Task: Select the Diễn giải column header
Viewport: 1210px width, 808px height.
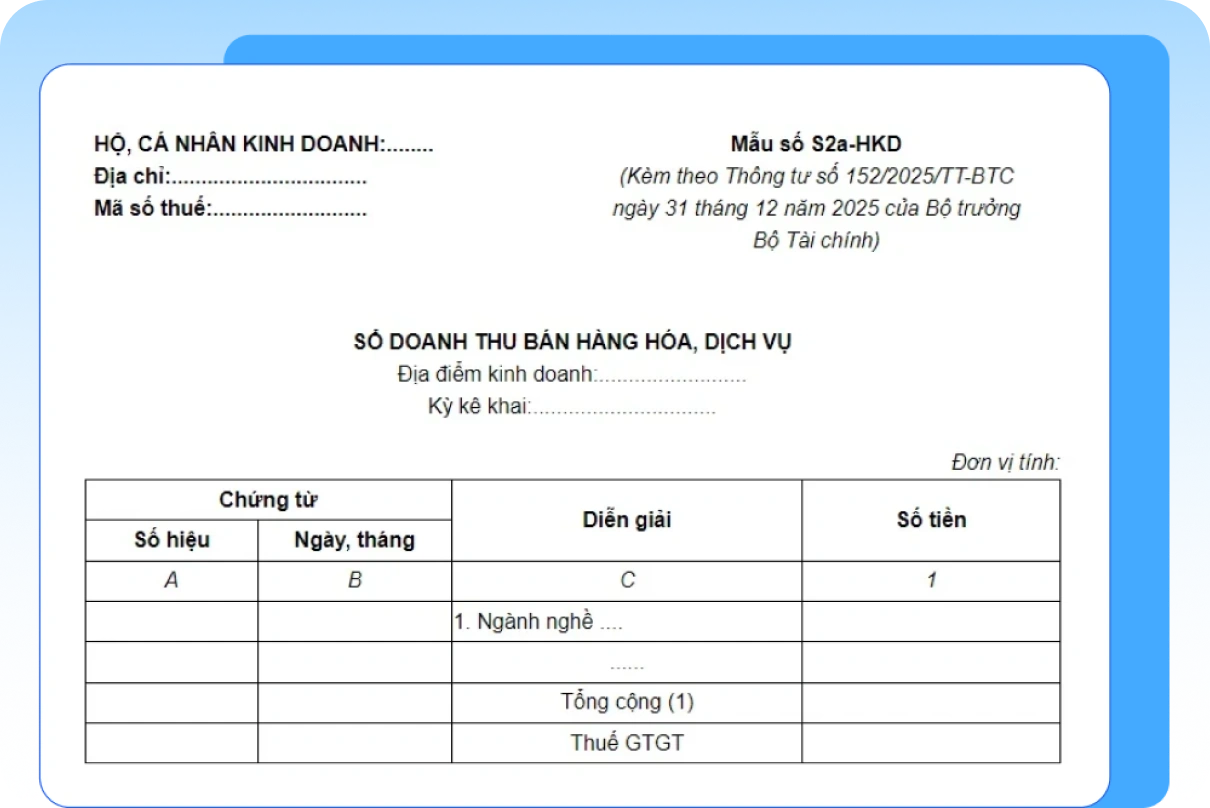Action: coord(627,520)
